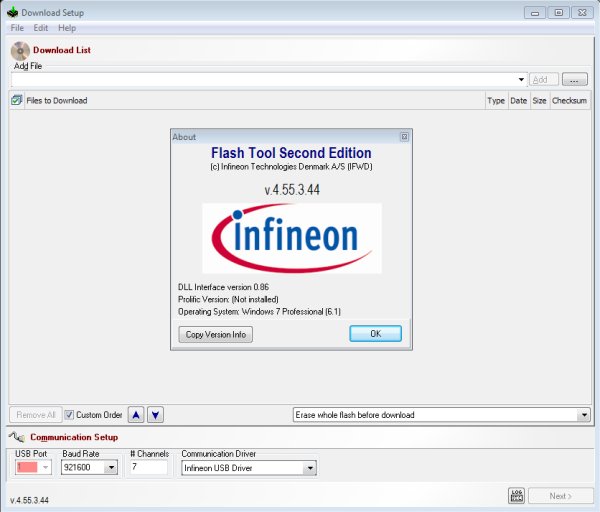Move file up with the up arrow
Viewport: 600px width, 512px height.
pyautogui.click(x=136, y=415)
